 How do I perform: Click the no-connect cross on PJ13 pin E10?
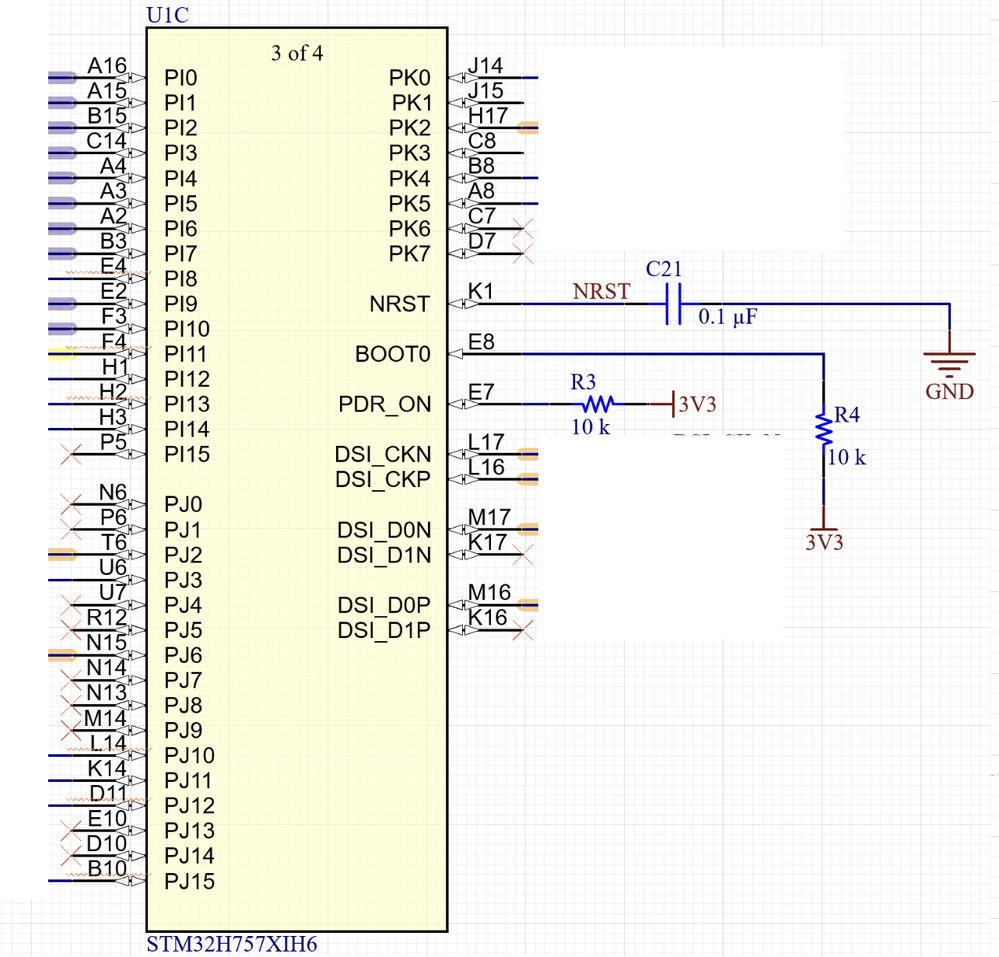pyautogui.click(x=71, y=831)
